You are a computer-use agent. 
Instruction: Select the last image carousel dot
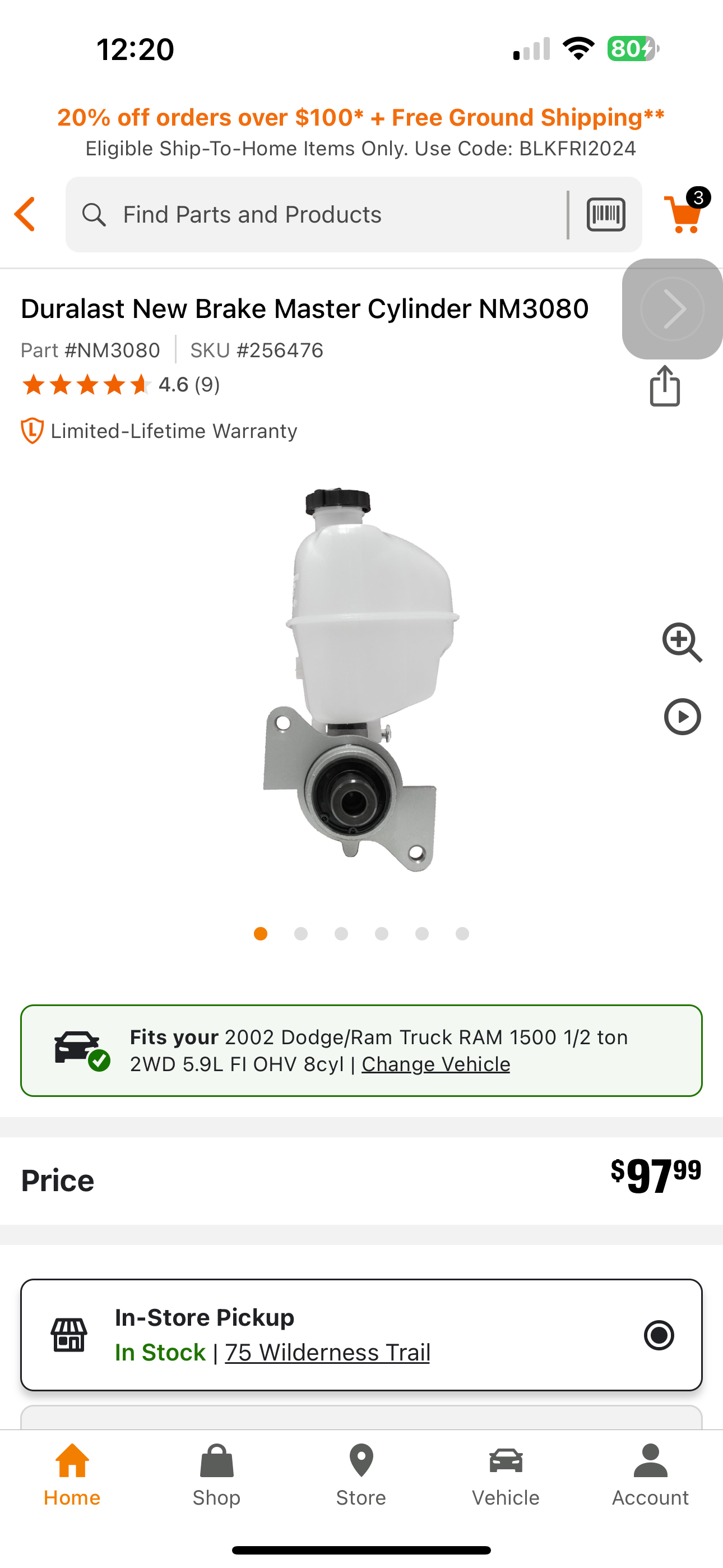(462, 934)
